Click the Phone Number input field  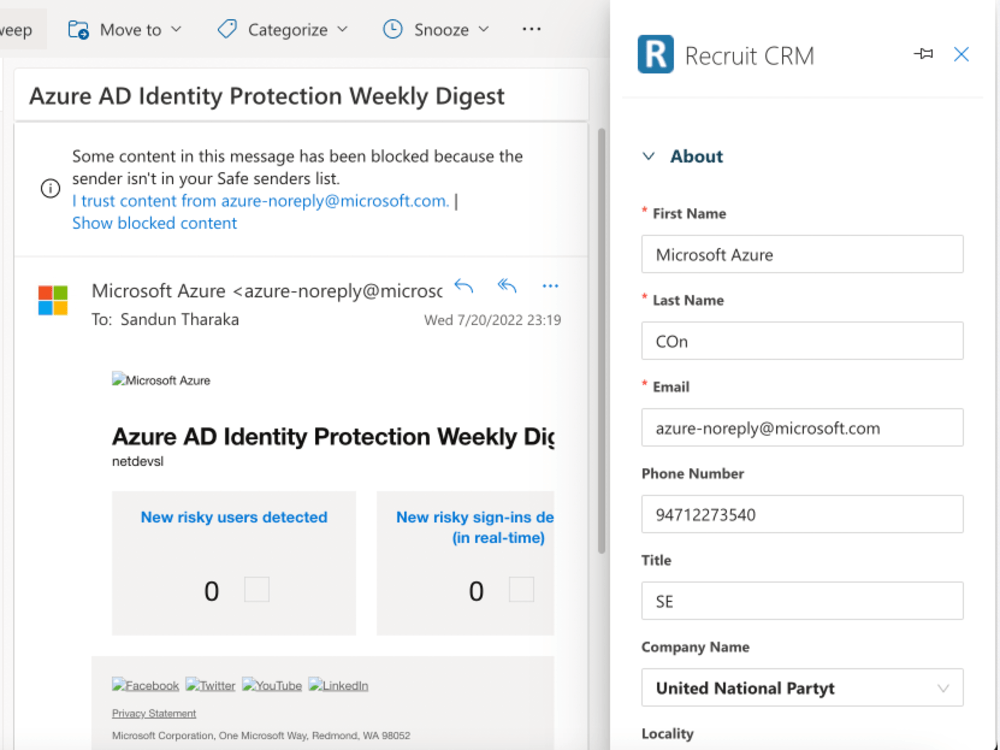(x=802, y=514)
